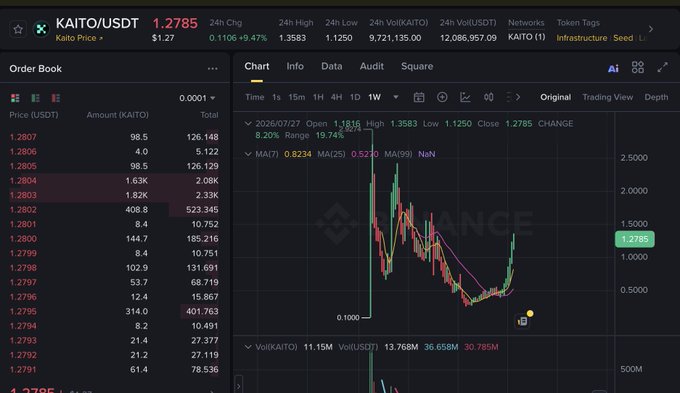The width and height of the screenshot is (680, 393).
Task: Open the Order Book more options menu
Action: point(212,69)
